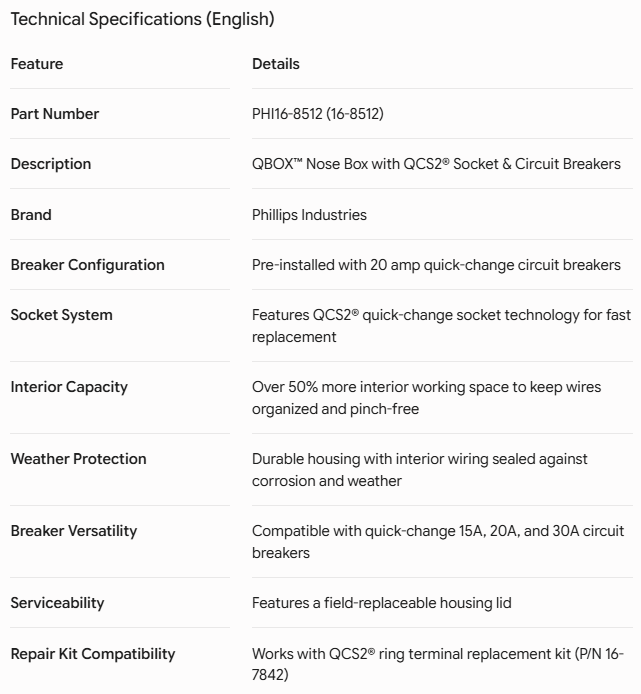The image size is (641, 694).
Task: Click the Breaker Versatility row label
Action: (74, 531)
